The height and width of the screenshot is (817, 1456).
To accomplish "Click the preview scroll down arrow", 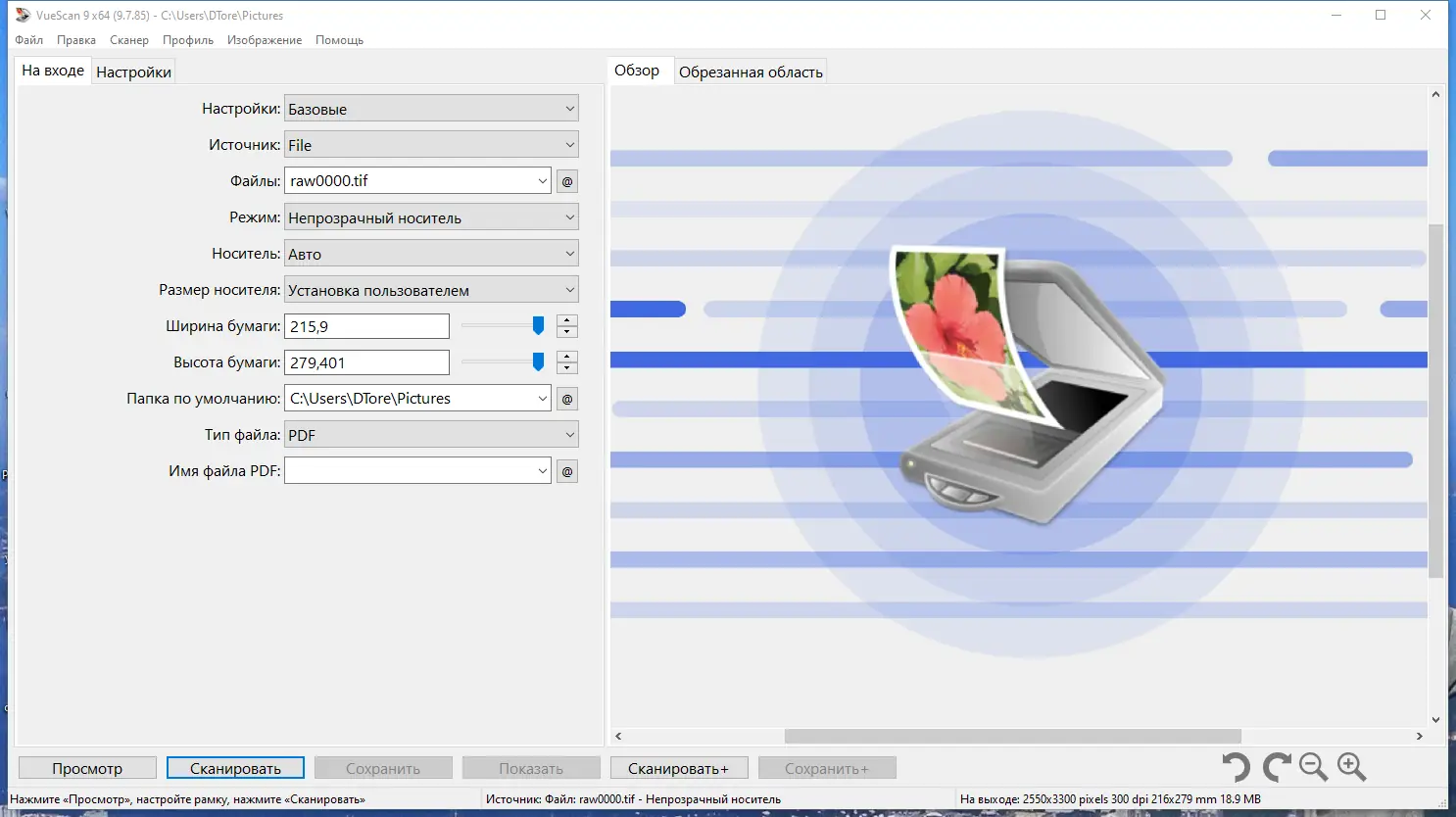I will [1435, 720].
